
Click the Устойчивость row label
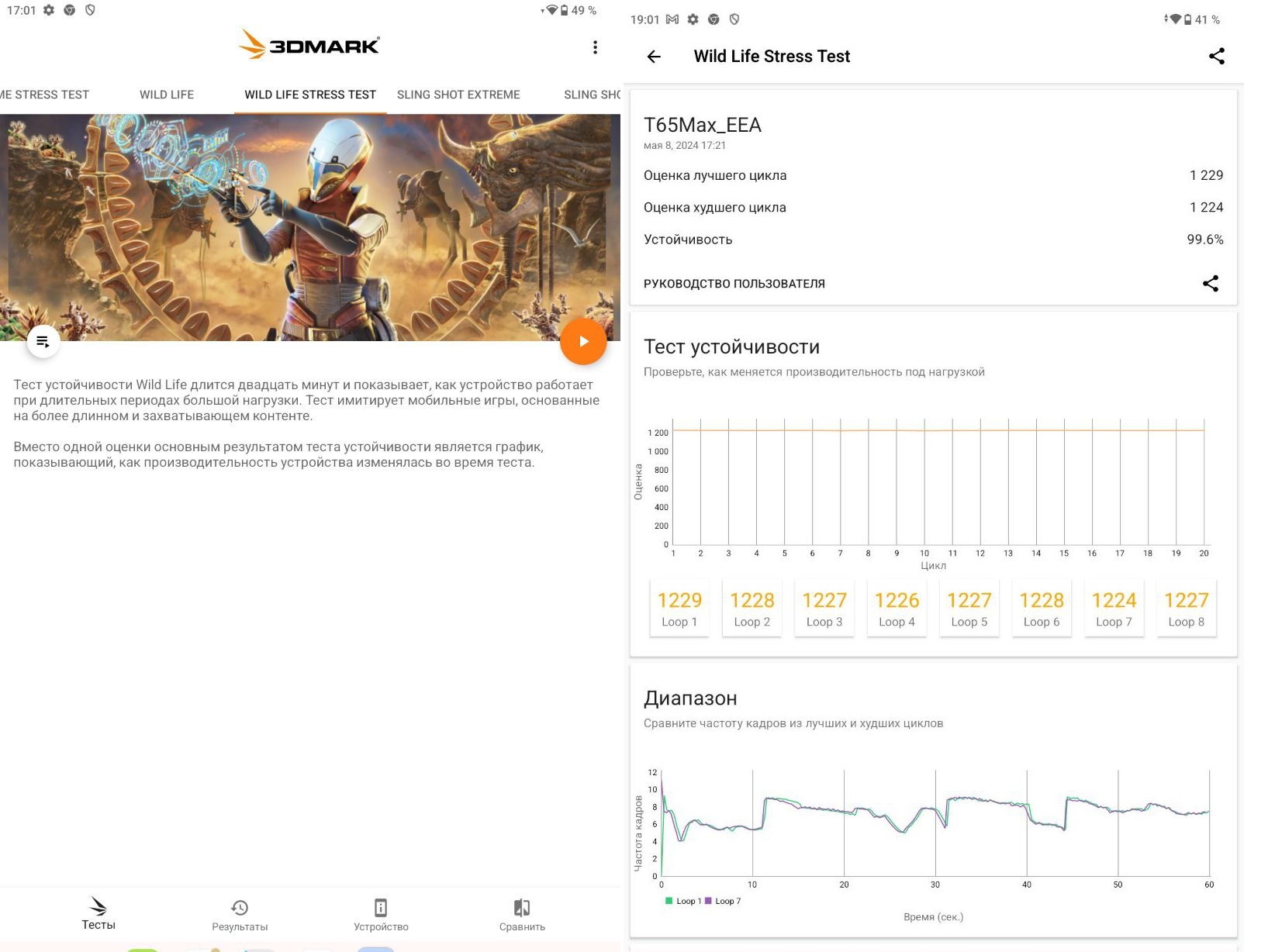[688, 240]
